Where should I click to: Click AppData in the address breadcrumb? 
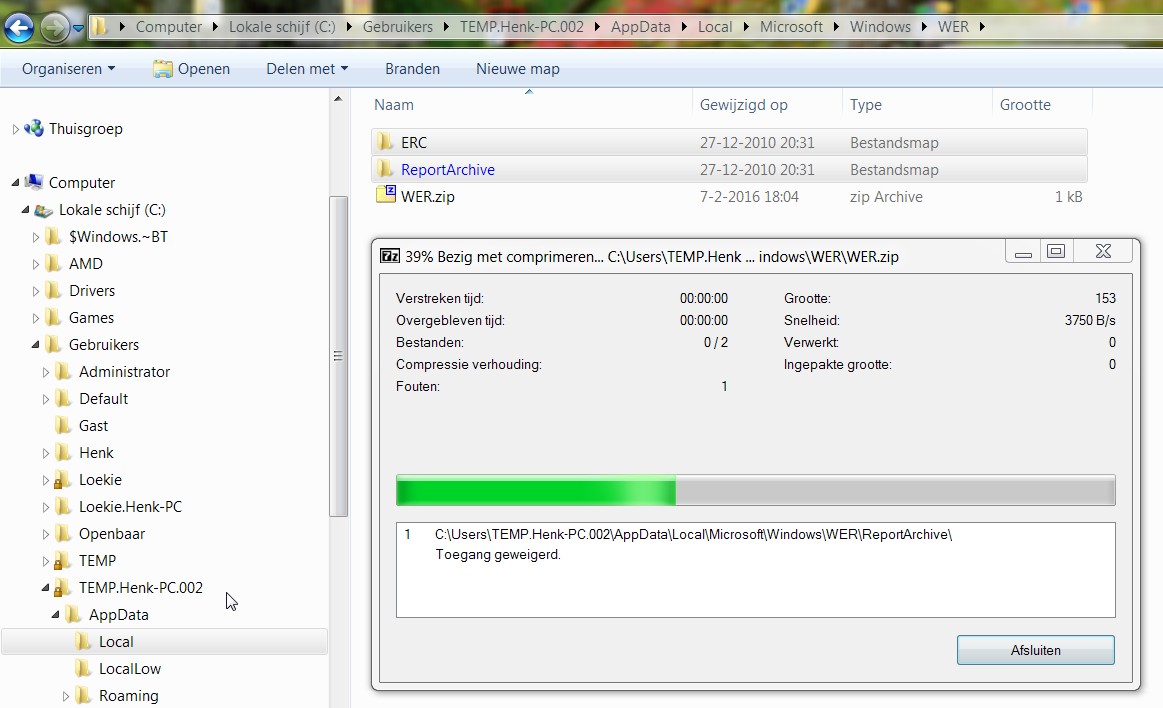[640, 27]
